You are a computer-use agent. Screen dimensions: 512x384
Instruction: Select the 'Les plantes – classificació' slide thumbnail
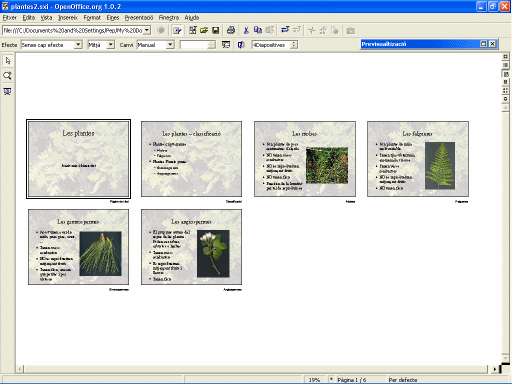191,159
